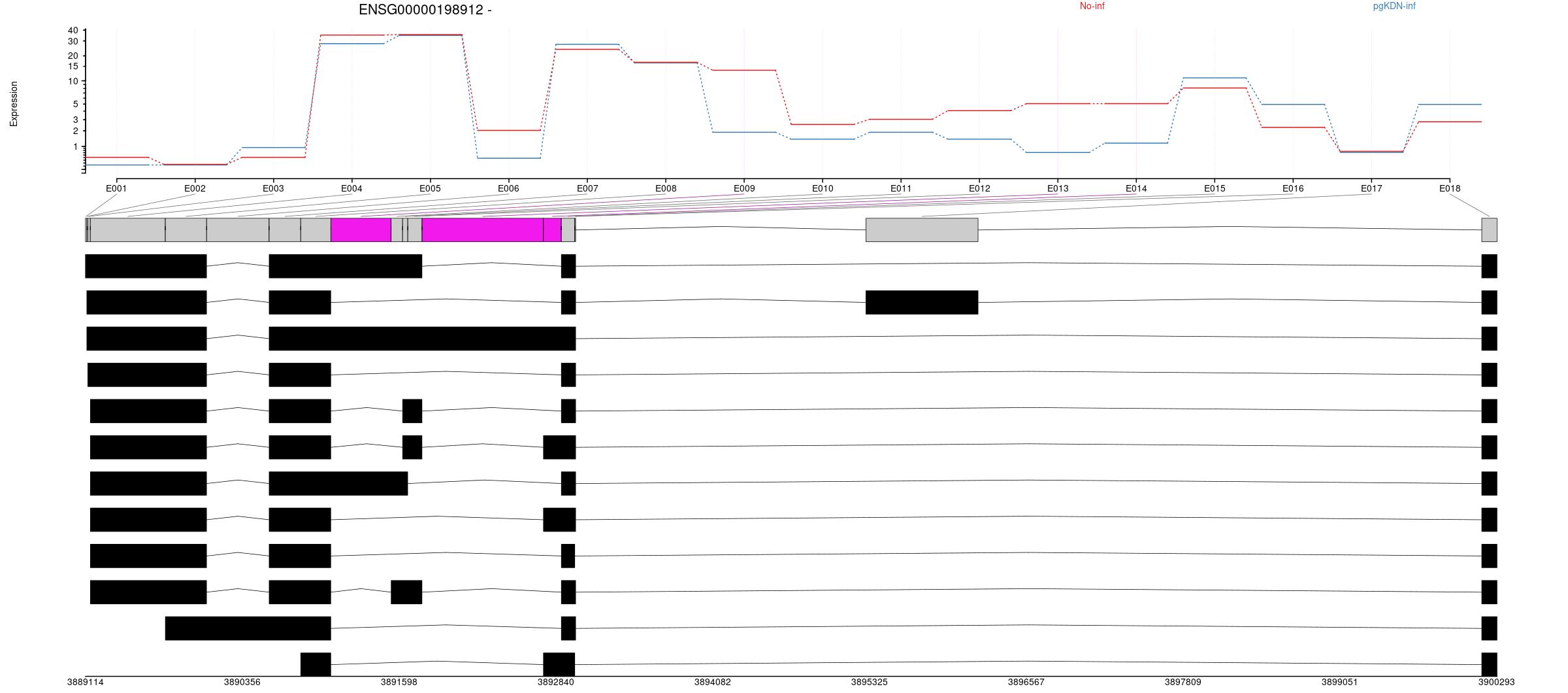Image resolution: width=1568 pixels, height=693 pixels.
Task: Click exon label E011
Action: click(x=901, y=188)
